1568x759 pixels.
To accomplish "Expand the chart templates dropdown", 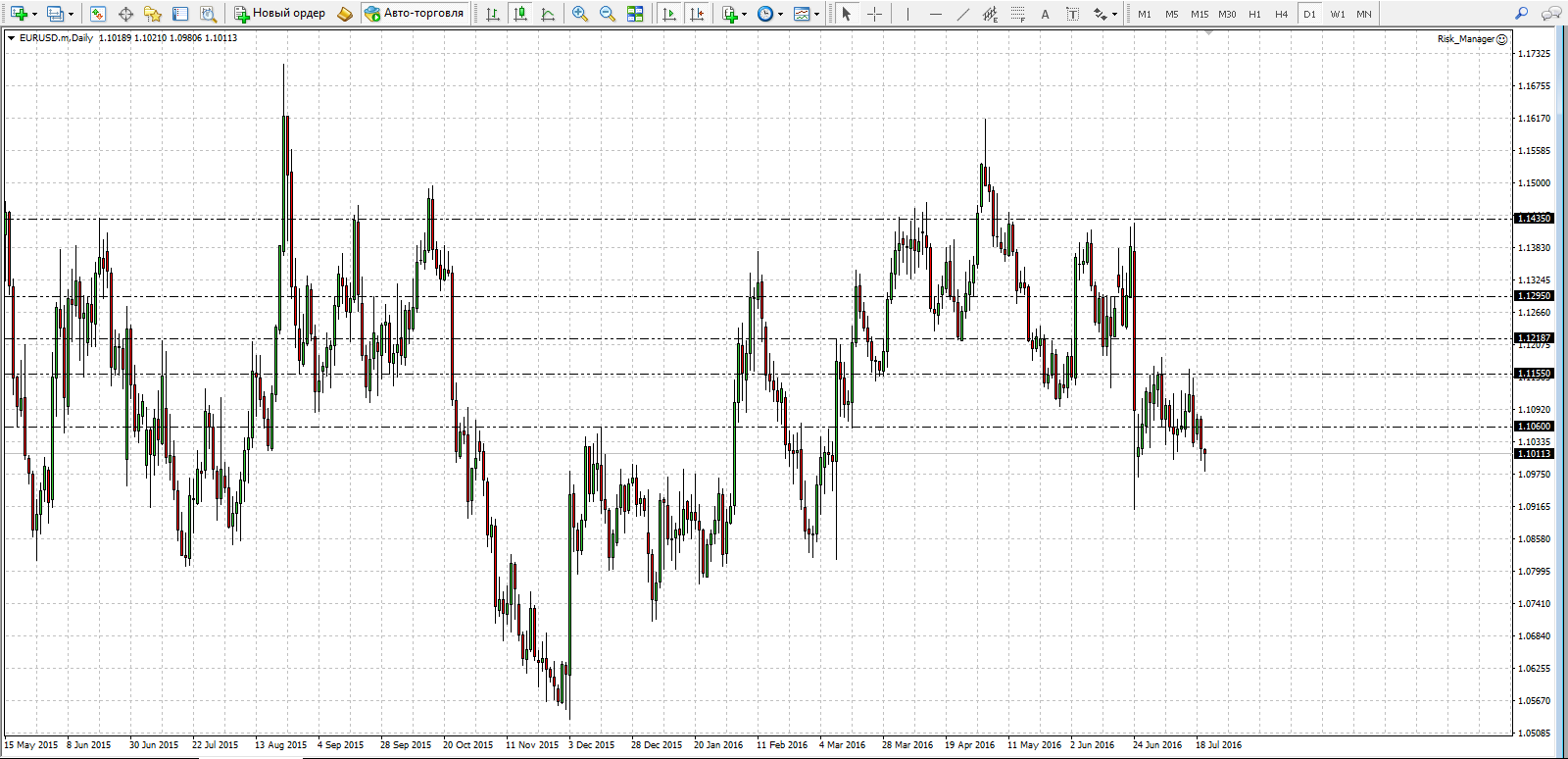I will (x=816, y=14).
